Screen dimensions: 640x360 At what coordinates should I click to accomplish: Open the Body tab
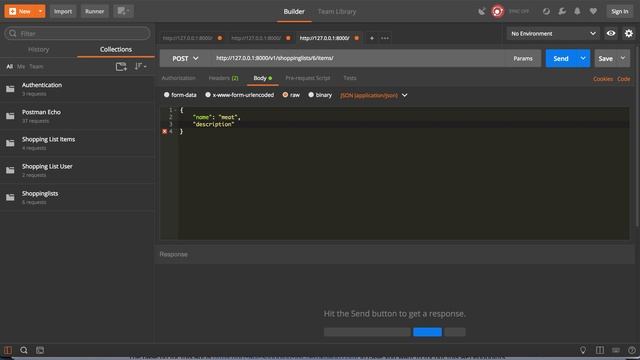coord(262,78)
